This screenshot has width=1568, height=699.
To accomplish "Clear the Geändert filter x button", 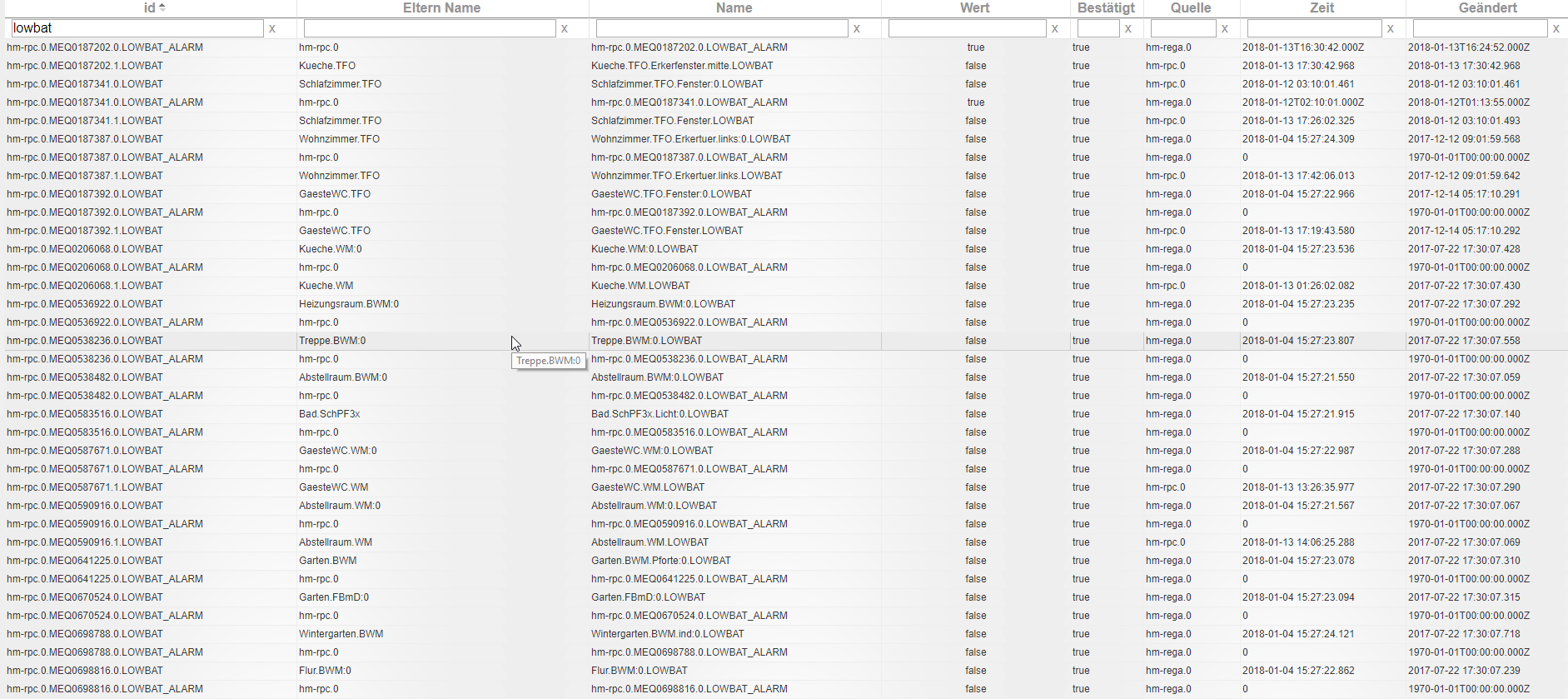I will [1556, 29].
